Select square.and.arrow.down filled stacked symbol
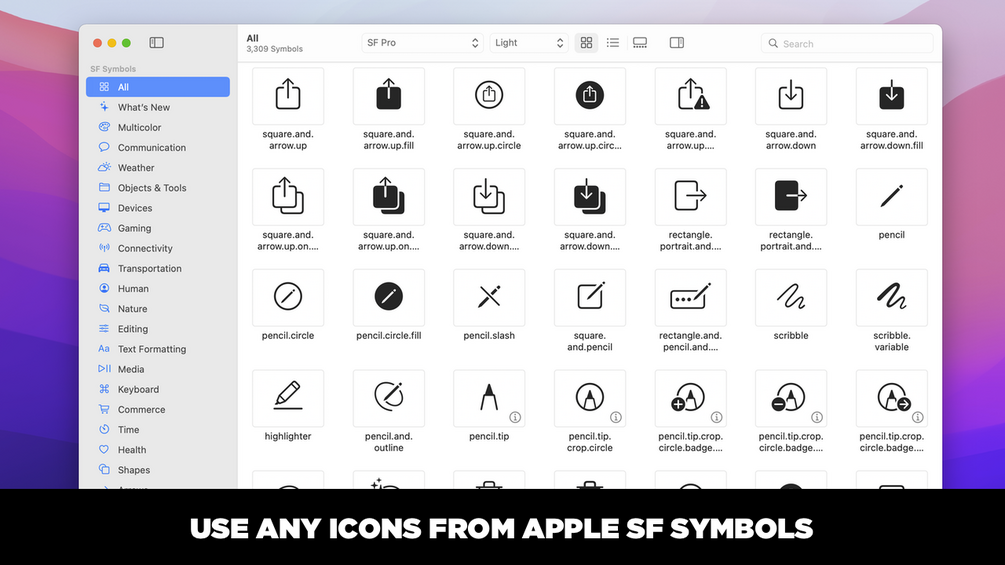Viewport: 1005px width, 565px height. [590, 197]
